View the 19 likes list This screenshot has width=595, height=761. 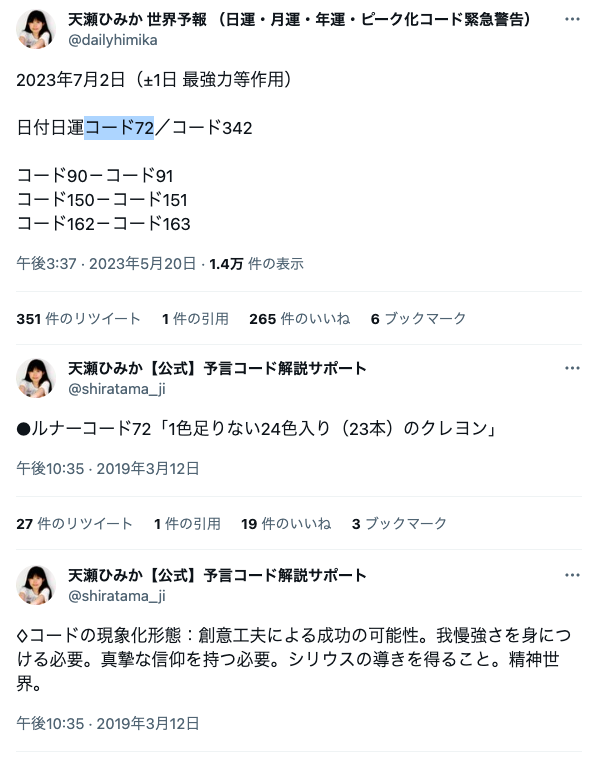[286, 524]
